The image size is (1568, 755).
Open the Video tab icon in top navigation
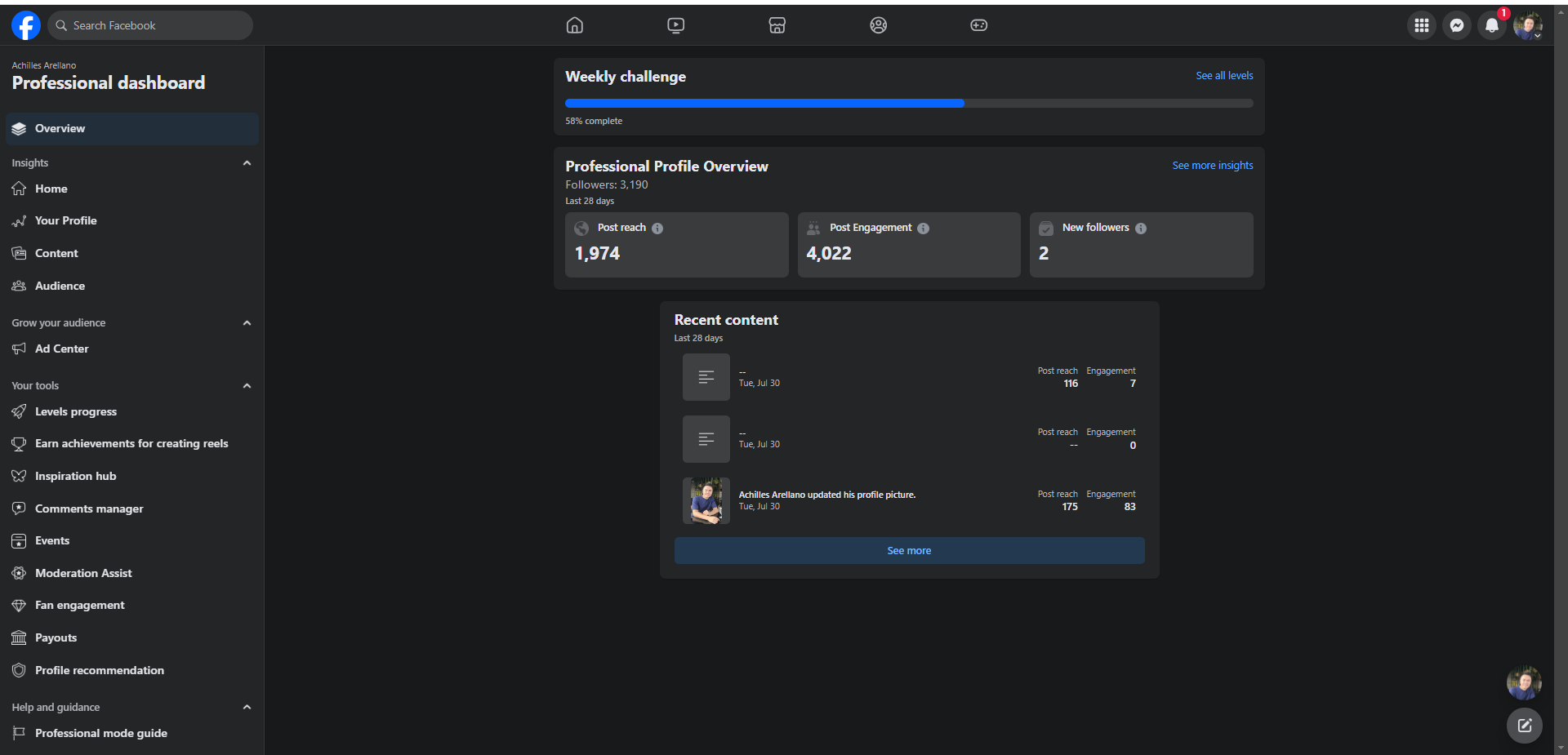676,25
